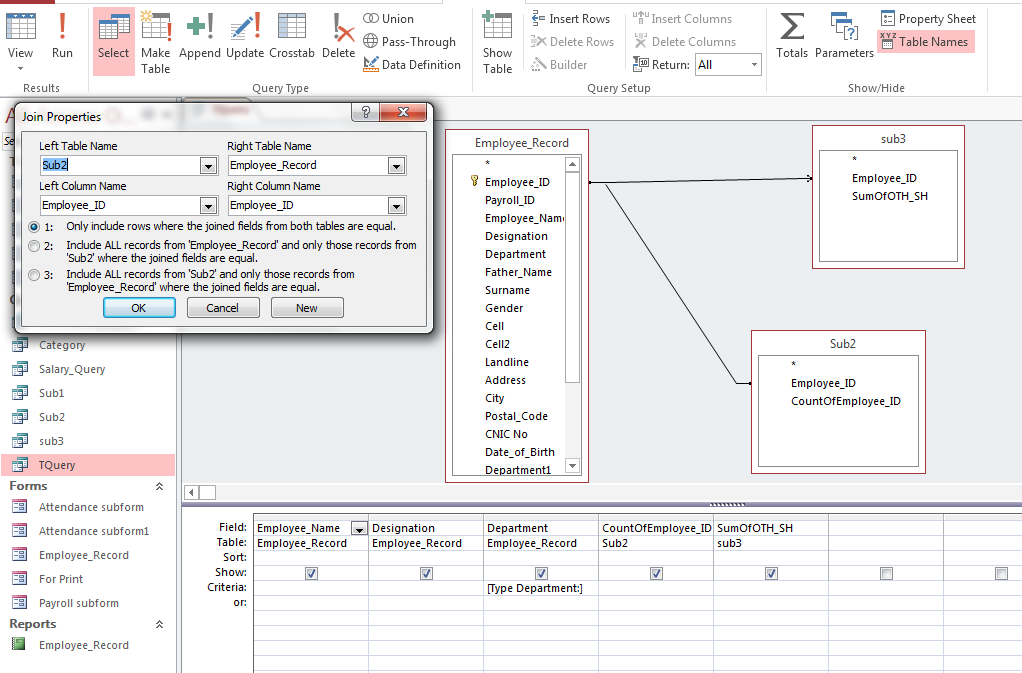Close the Join Properties dialog
Screen dimensions: 1022x673
pyautogui.click(x=403, y=112)
